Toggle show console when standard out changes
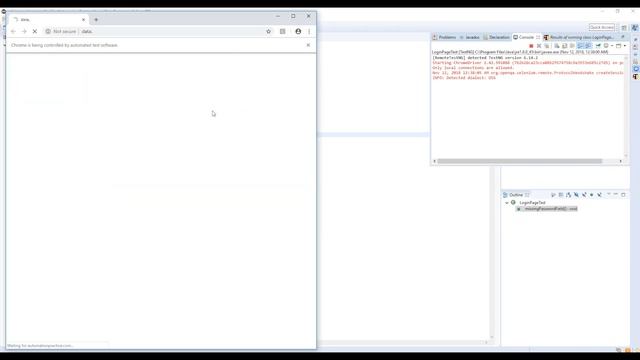This screenshot has width=640, height=360. click(x=580, y=46)
